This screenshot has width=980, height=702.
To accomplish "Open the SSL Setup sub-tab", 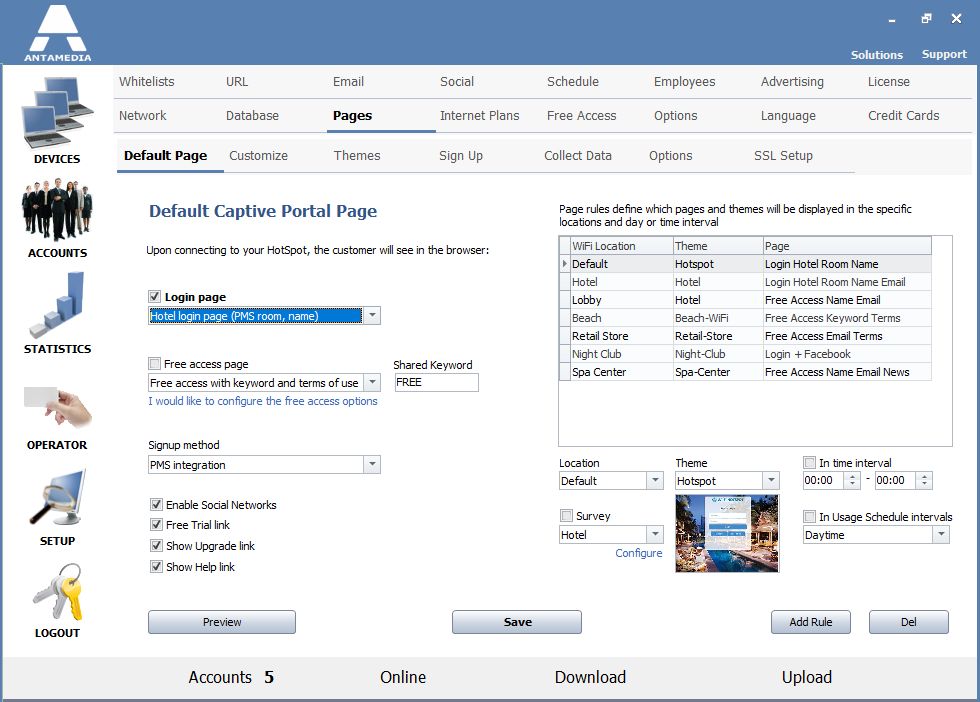I will click(x=783, y=156).
